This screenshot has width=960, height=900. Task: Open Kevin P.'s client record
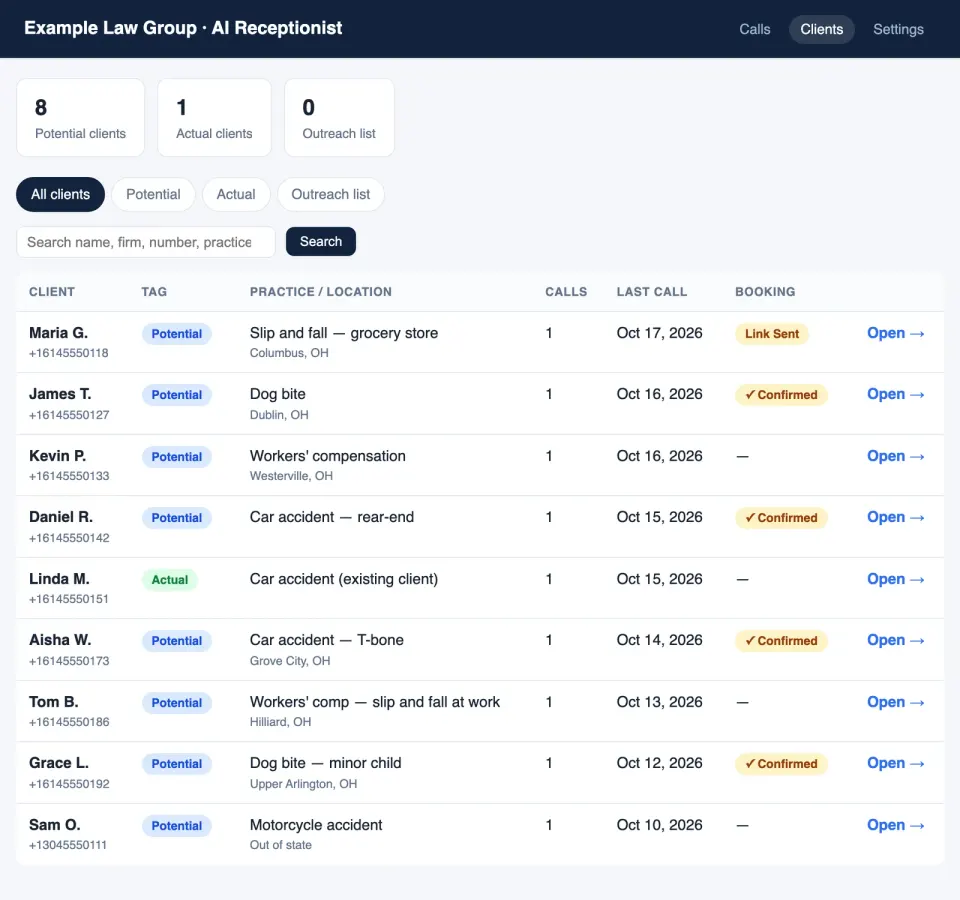[x=895, y=456]
